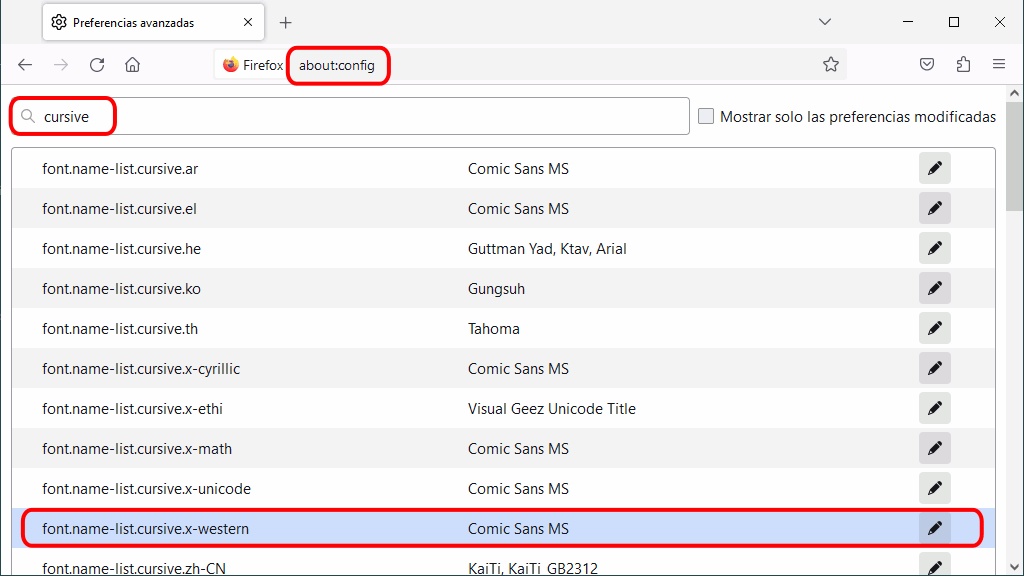List all tabs with the chevron
The height and width of the screenshot is (576, 1024).
[x=825, y=22]
